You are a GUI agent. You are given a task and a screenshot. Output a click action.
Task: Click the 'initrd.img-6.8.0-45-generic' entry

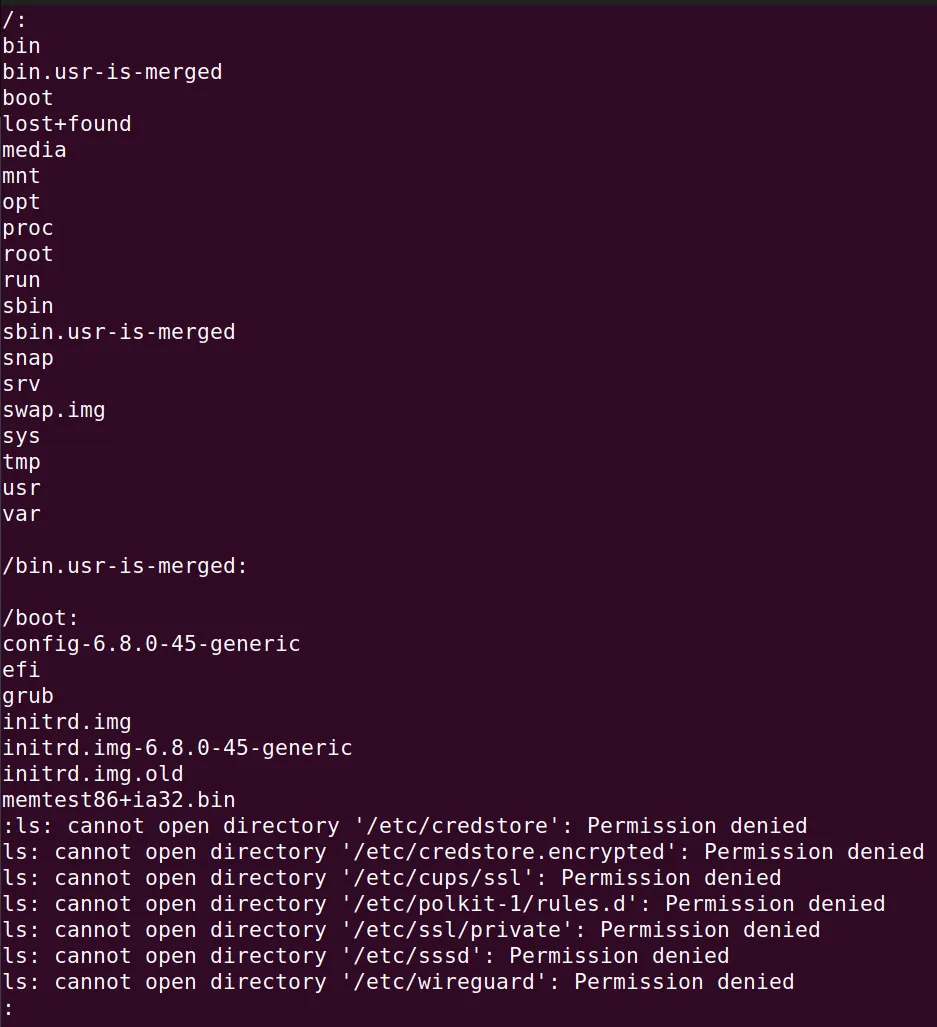pos(177,748)
